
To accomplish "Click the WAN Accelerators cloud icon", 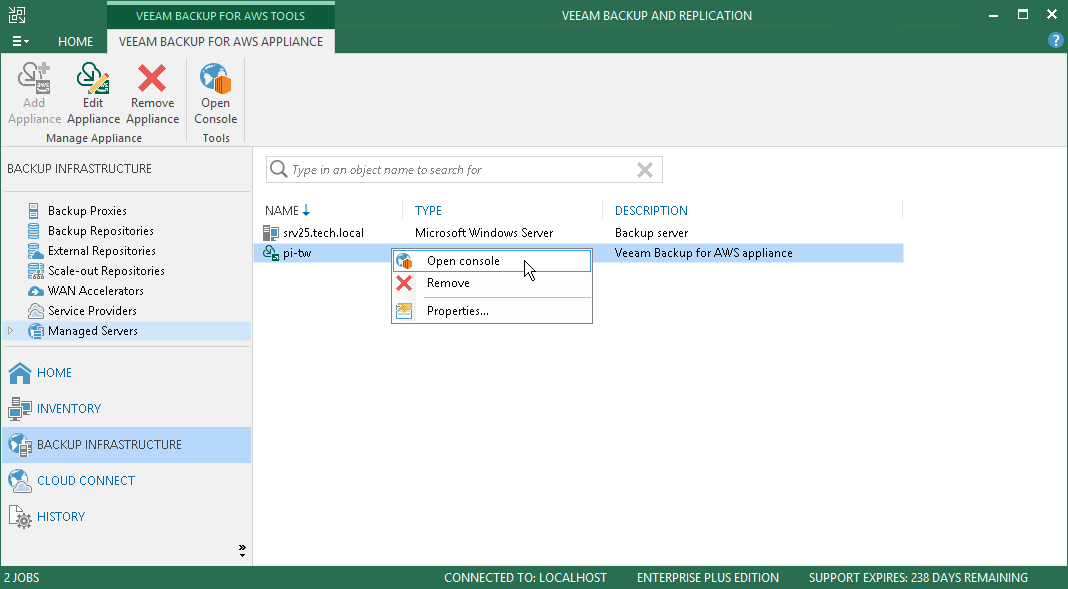I will (x=35, y=291).
